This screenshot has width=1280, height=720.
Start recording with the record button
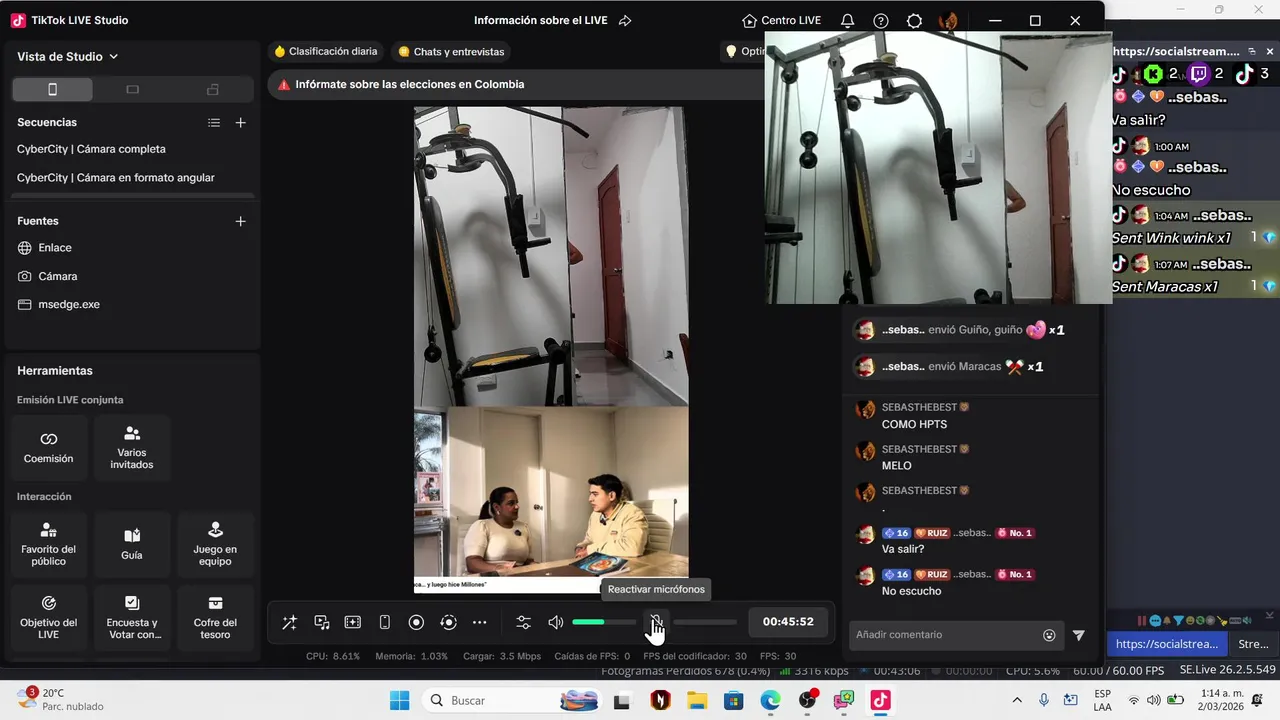417,622
